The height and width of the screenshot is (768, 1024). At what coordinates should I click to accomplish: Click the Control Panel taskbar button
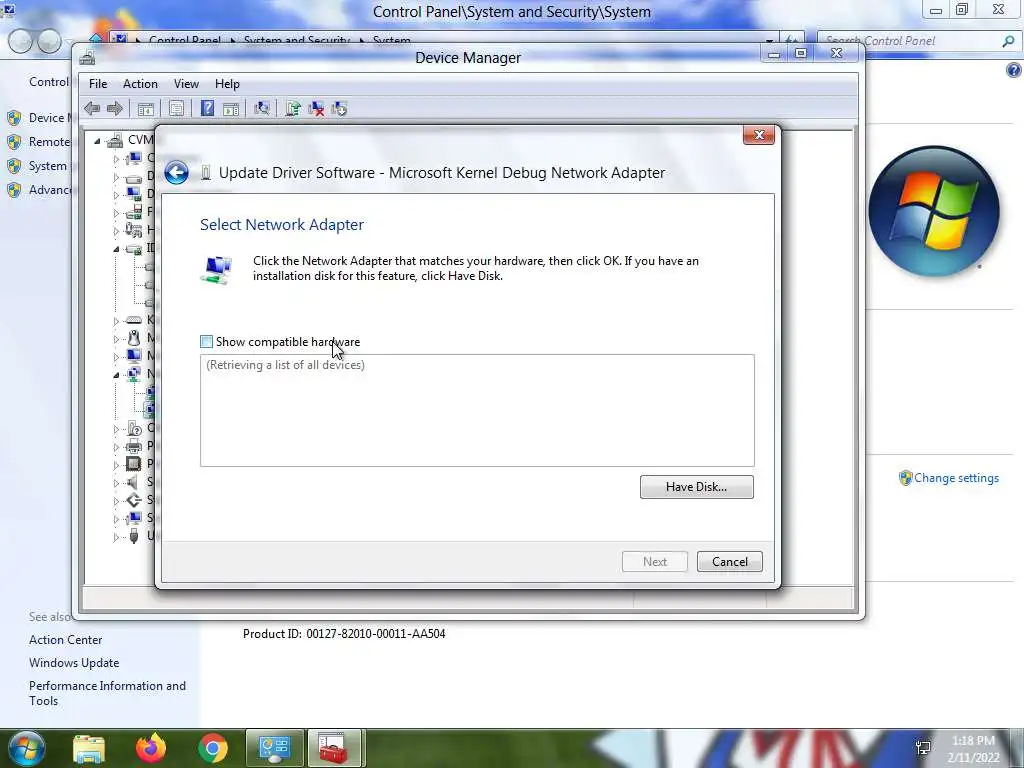[x=274, y=748]
